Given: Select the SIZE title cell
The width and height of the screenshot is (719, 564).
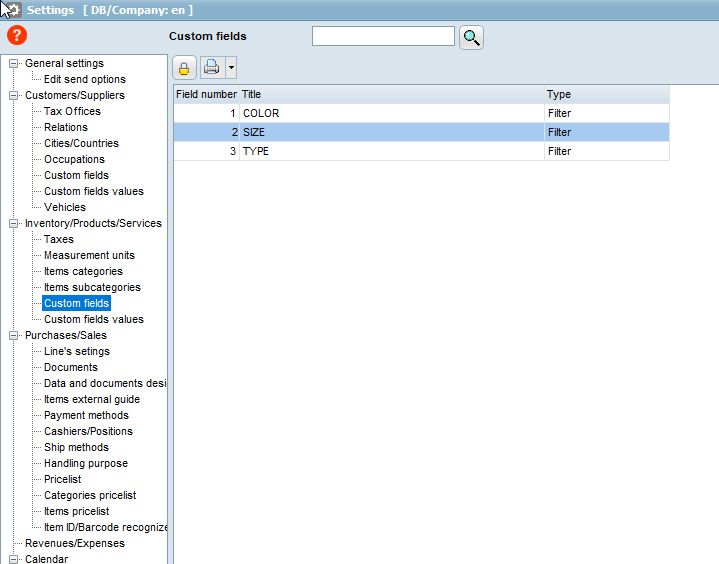Looking at the screenshot, I should [x=392, y=132].
